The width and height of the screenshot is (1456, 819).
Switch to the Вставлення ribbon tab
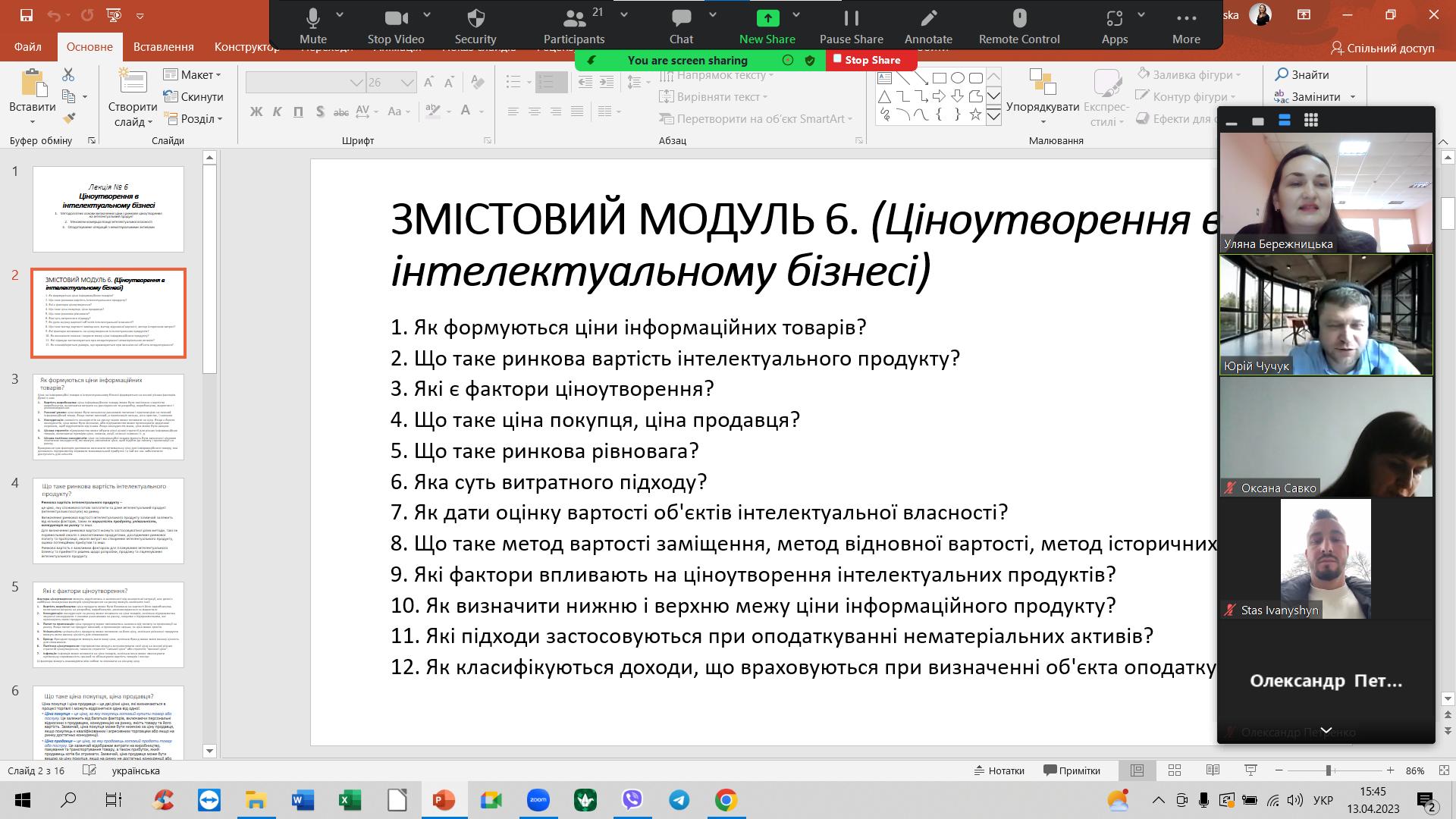tap(164, 46)
